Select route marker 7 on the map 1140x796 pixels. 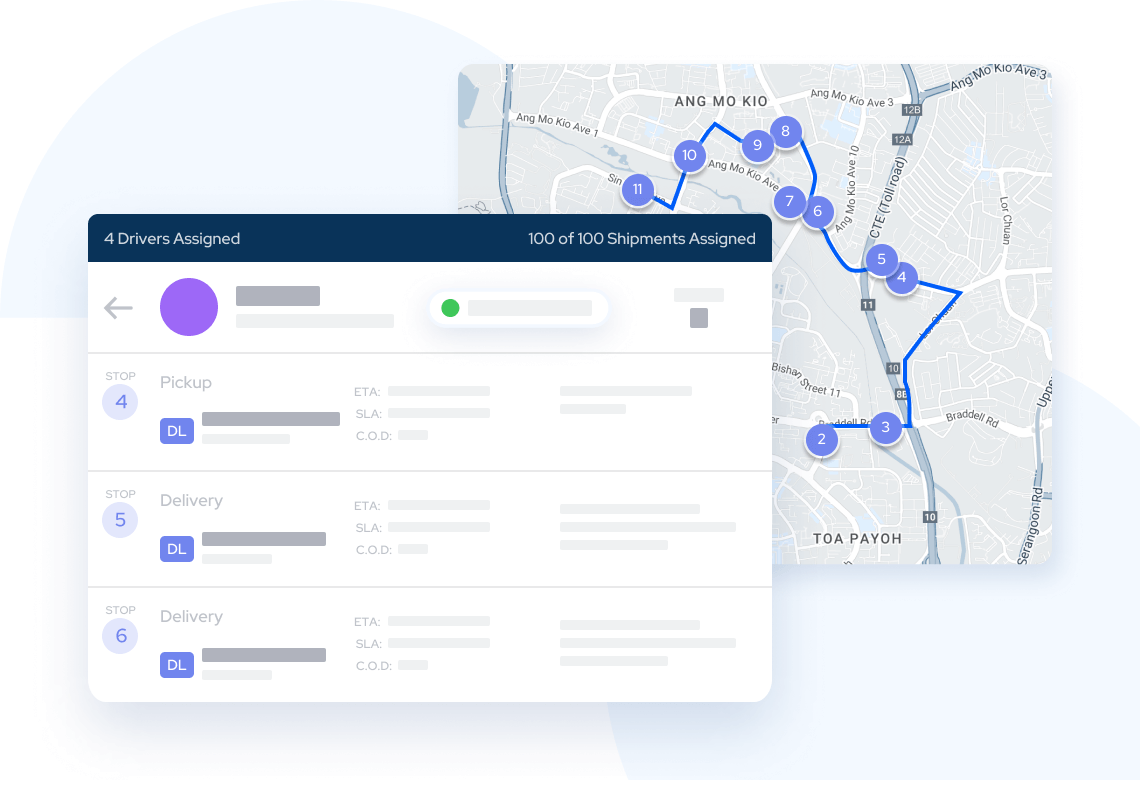pos(790,201)
